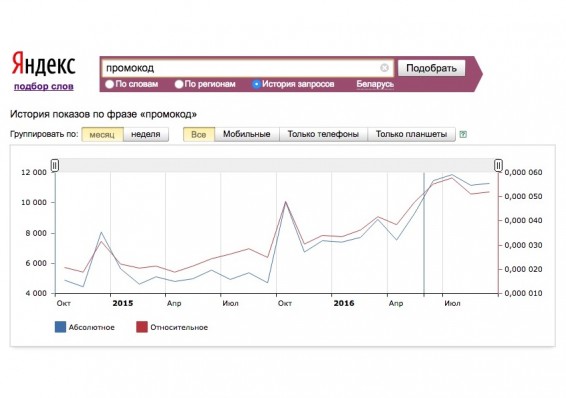Switch to Мобильные filter

coord(247,134)
